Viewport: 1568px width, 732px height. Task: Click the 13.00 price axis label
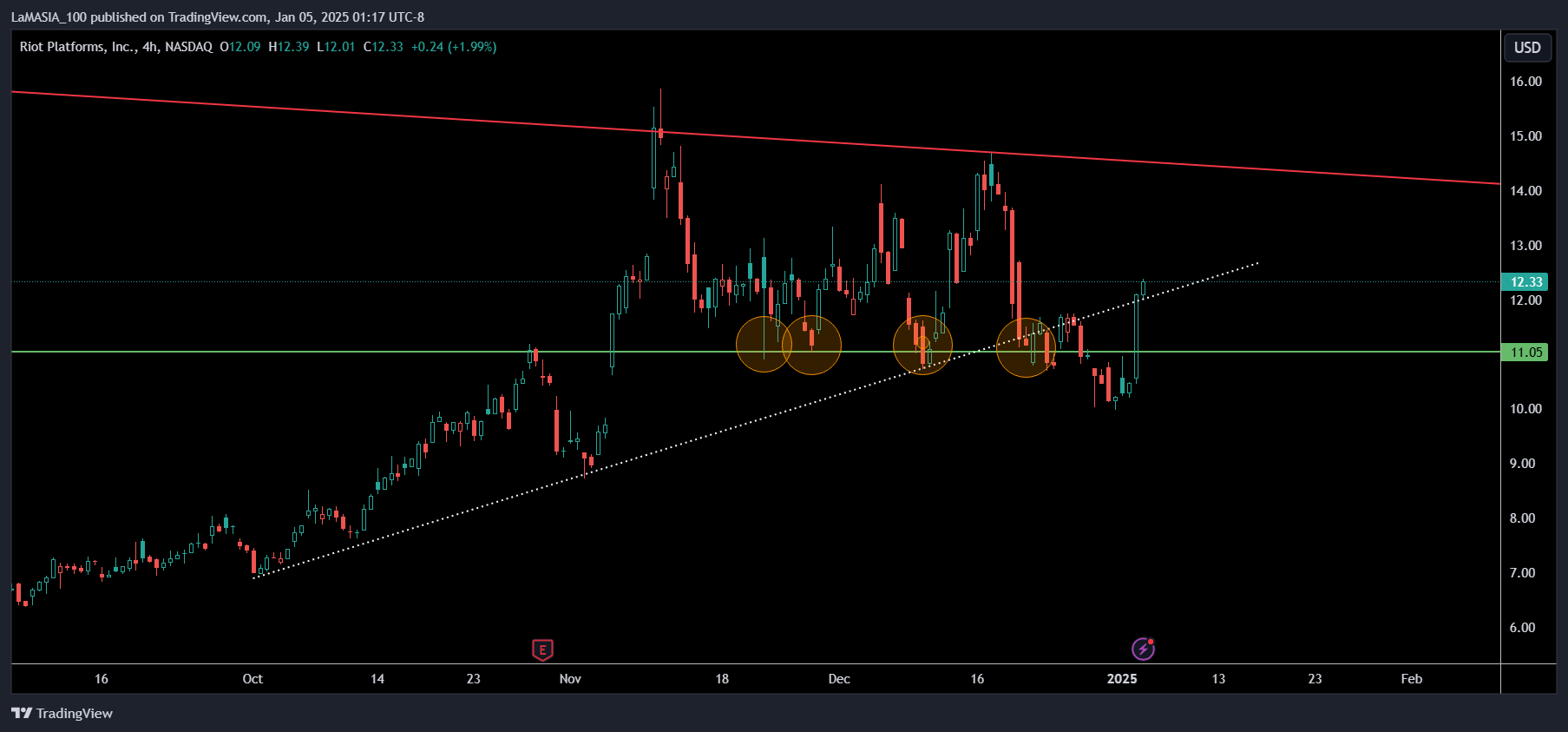1525,246
